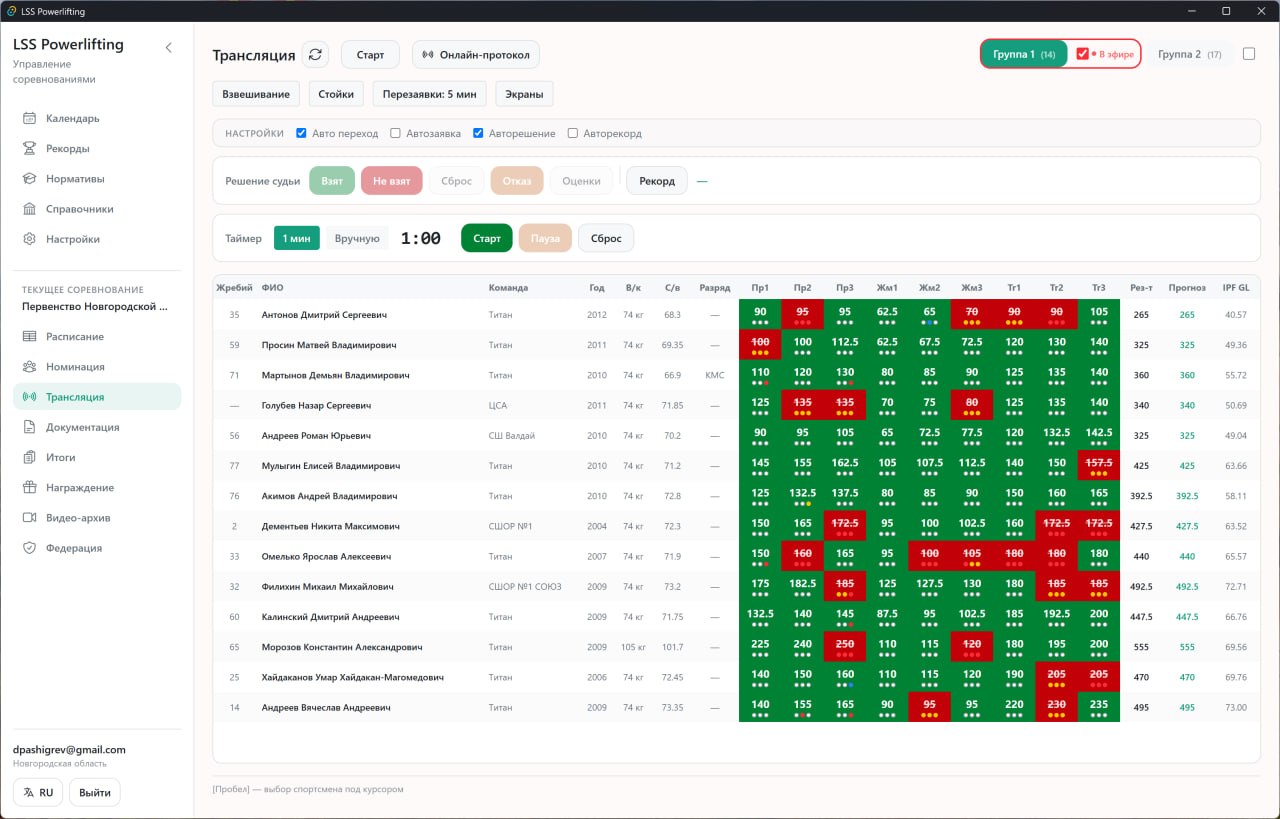This screenshot has width=1280, height=819.
Task: Open Награждение gift icon in sidebar
Action: [30, 488]
